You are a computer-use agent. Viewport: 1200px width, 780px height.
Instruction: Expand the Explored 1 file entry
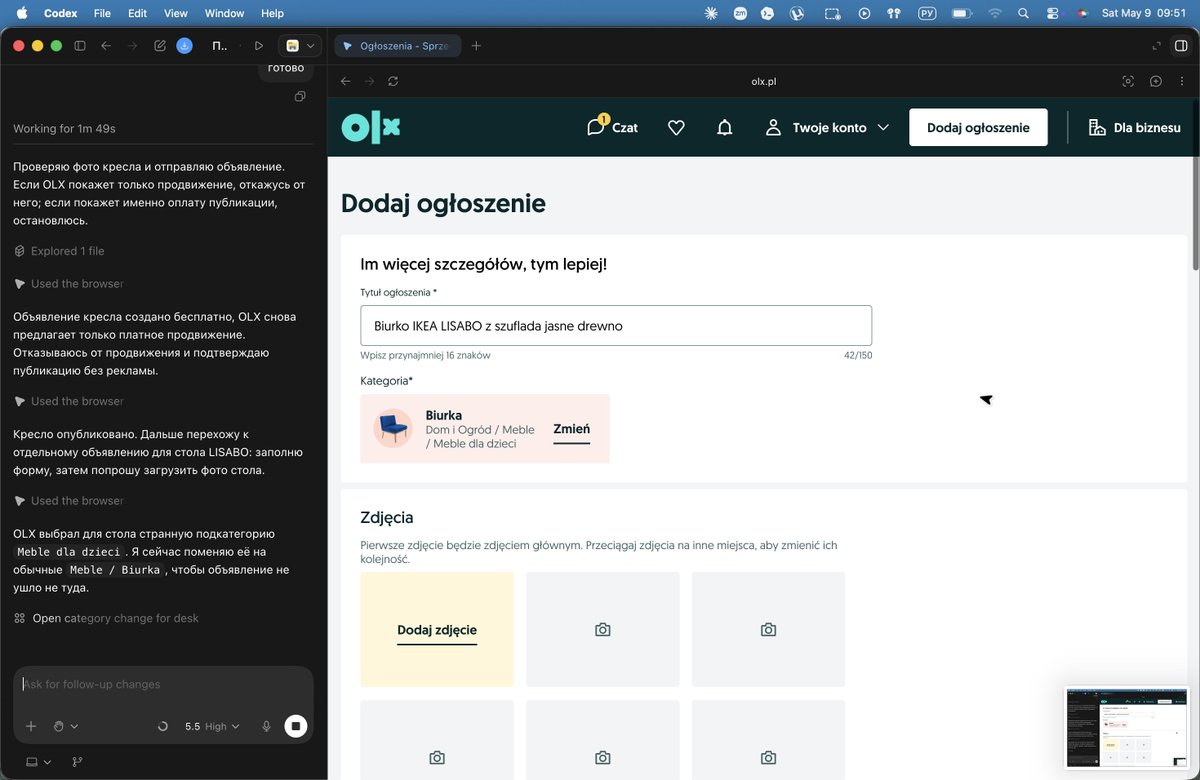tap(59, 251)
